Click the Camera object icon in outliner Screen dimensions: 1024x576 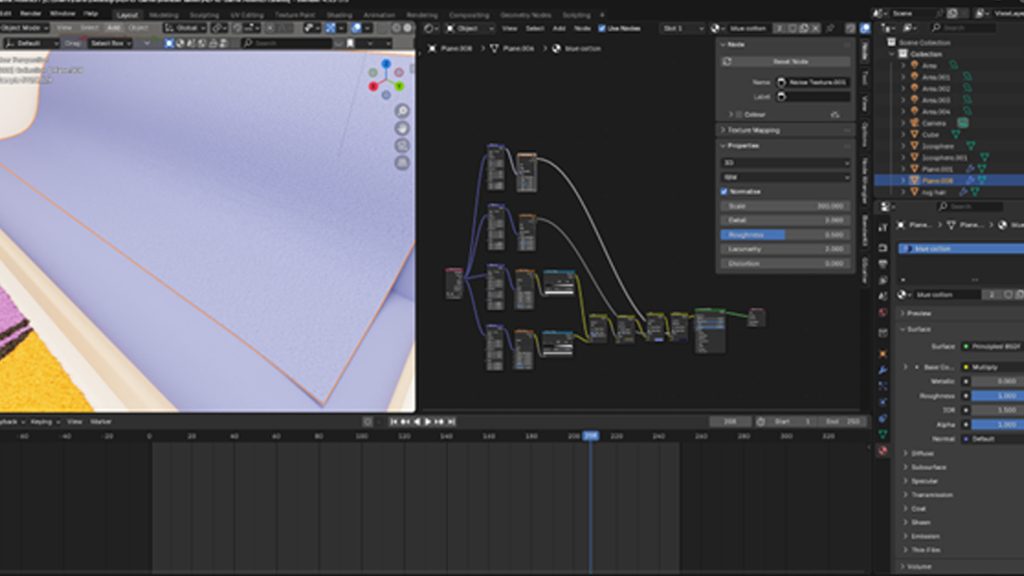coord(913,123)
